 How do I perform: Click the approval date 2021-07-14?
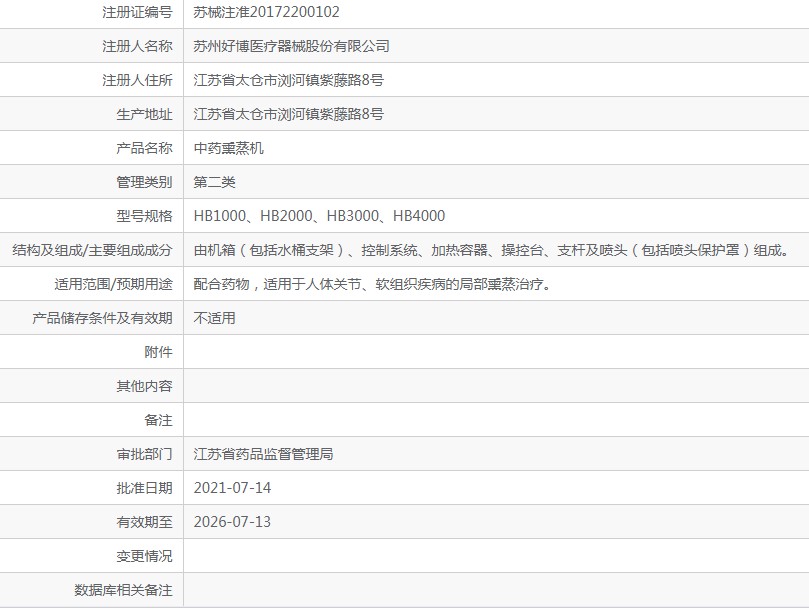pyautogui.click(x=232, y=488)
